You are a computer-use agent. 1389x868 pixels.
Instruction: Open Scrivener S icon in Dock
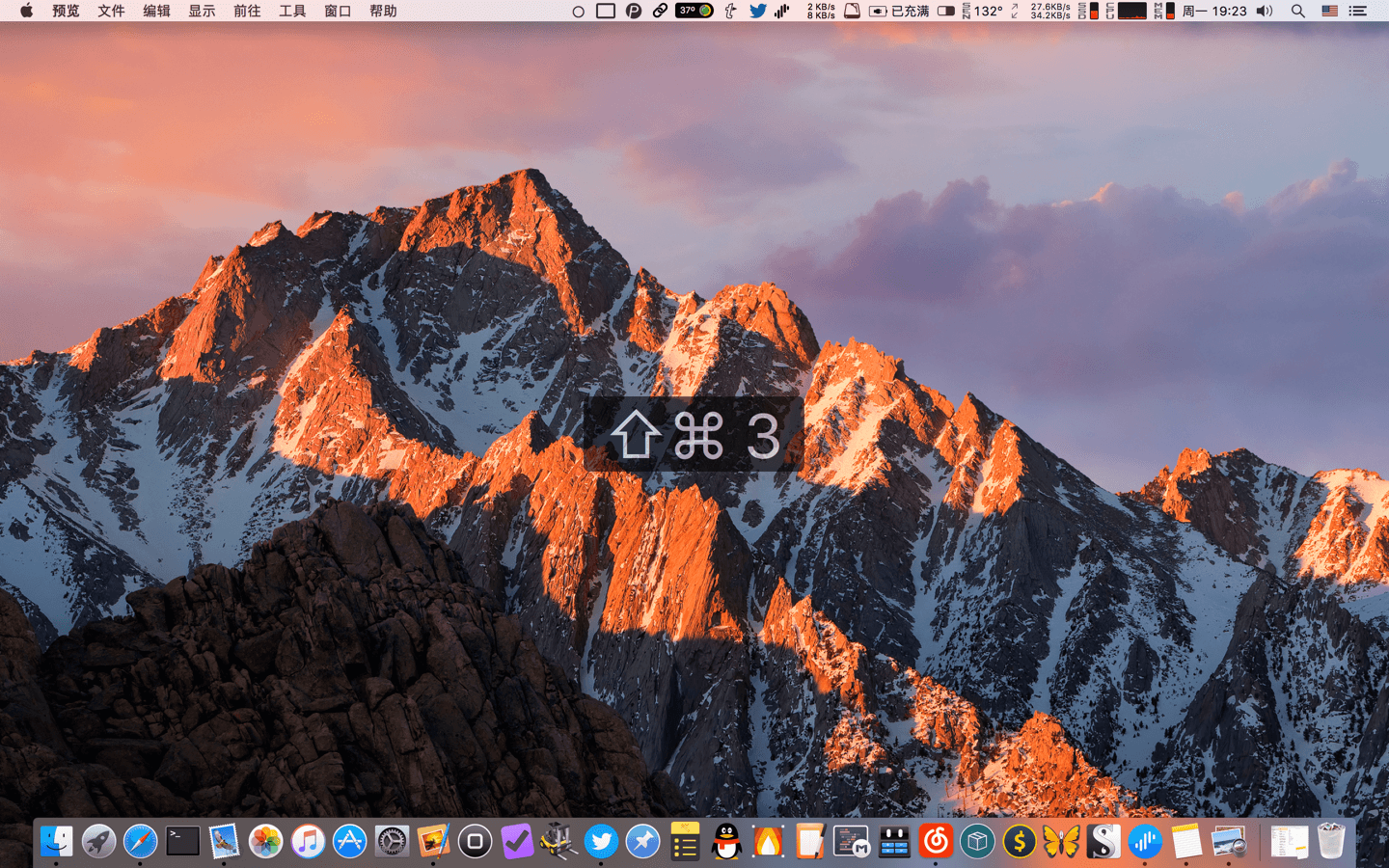tap(1103, 841)
